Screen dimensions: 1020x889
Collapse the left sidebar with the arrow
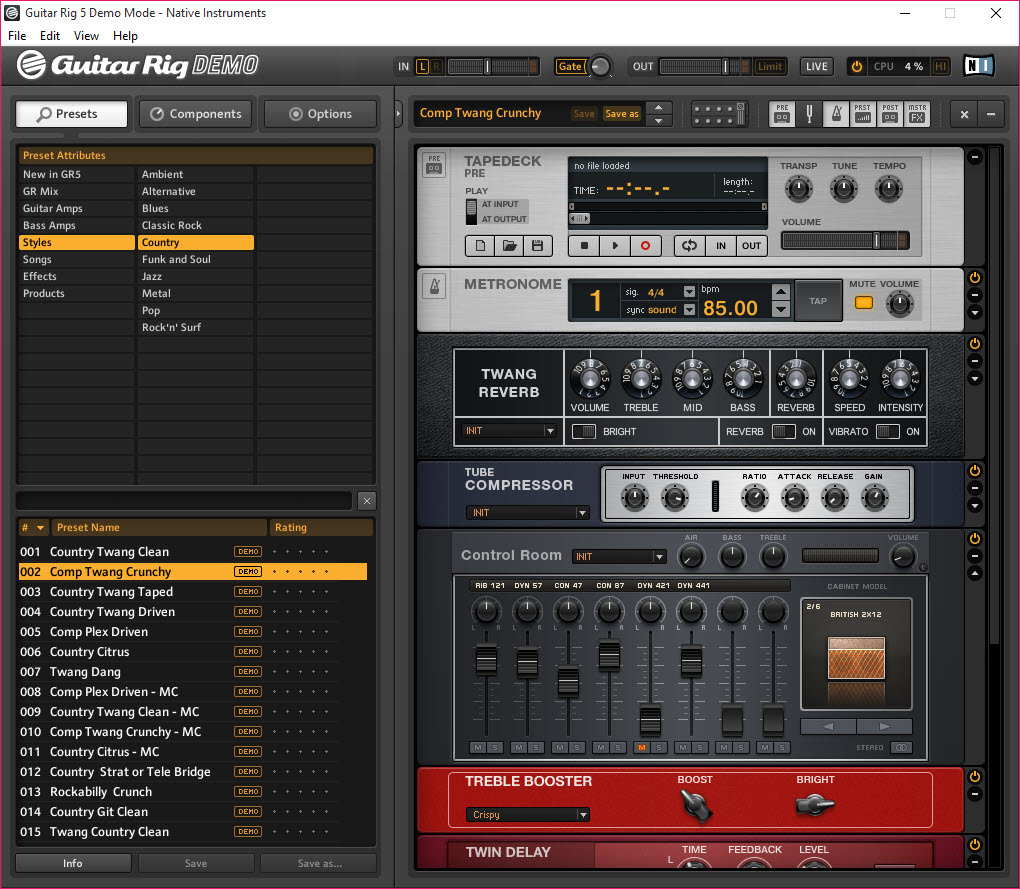click(399, 114)
